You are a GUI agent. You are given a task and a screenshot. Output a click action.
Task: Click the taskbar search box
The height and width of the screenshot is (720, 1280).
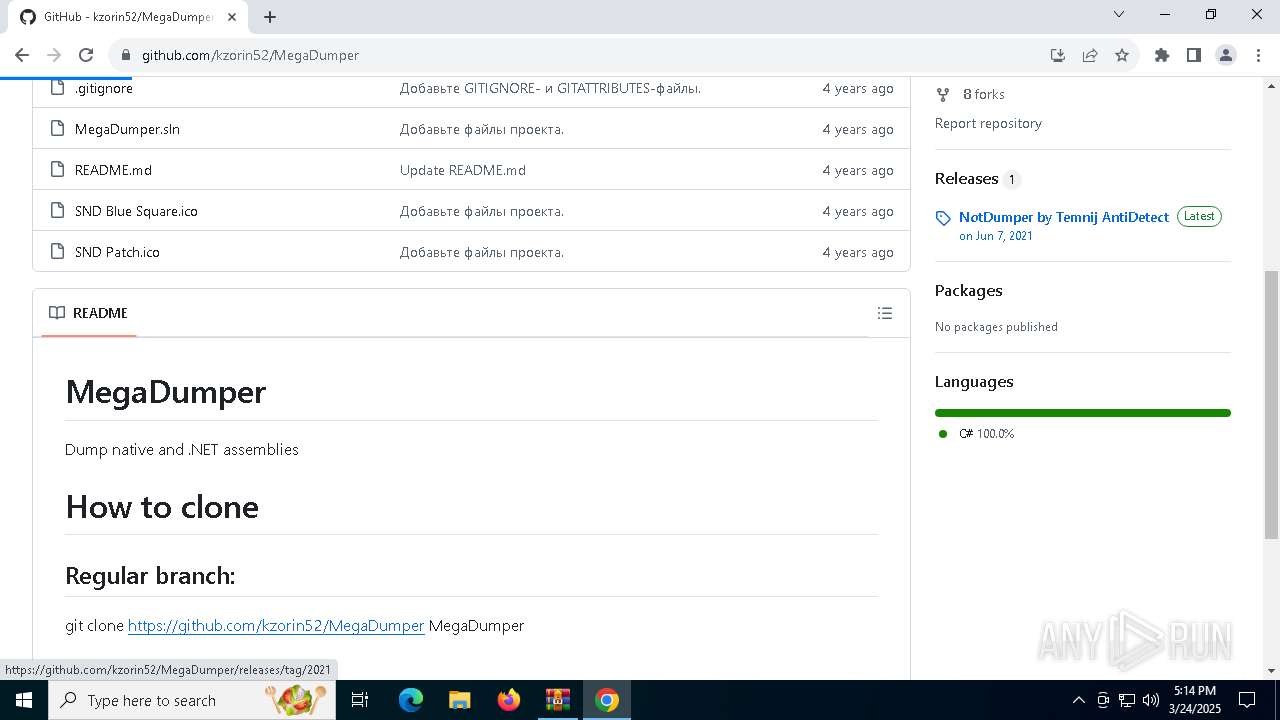click(x=193, y=700)
